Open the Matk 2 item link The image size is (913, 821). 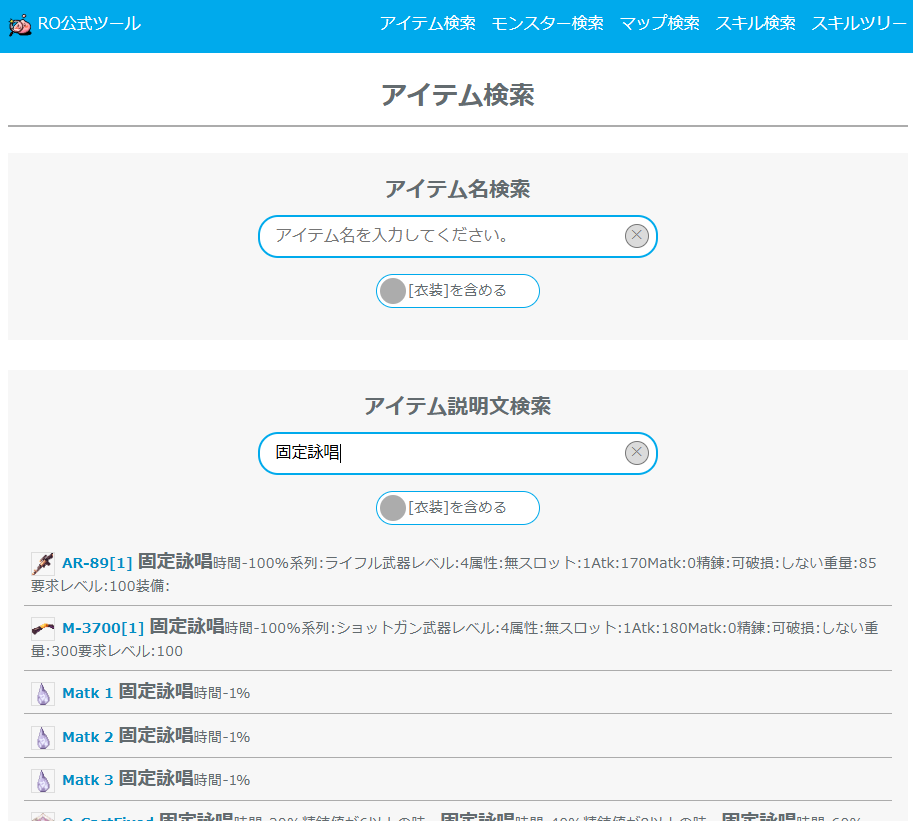88,737
